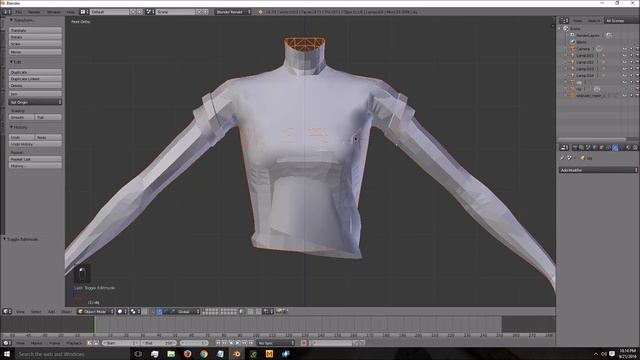Jump to the timeline end frame

[251, 343]
